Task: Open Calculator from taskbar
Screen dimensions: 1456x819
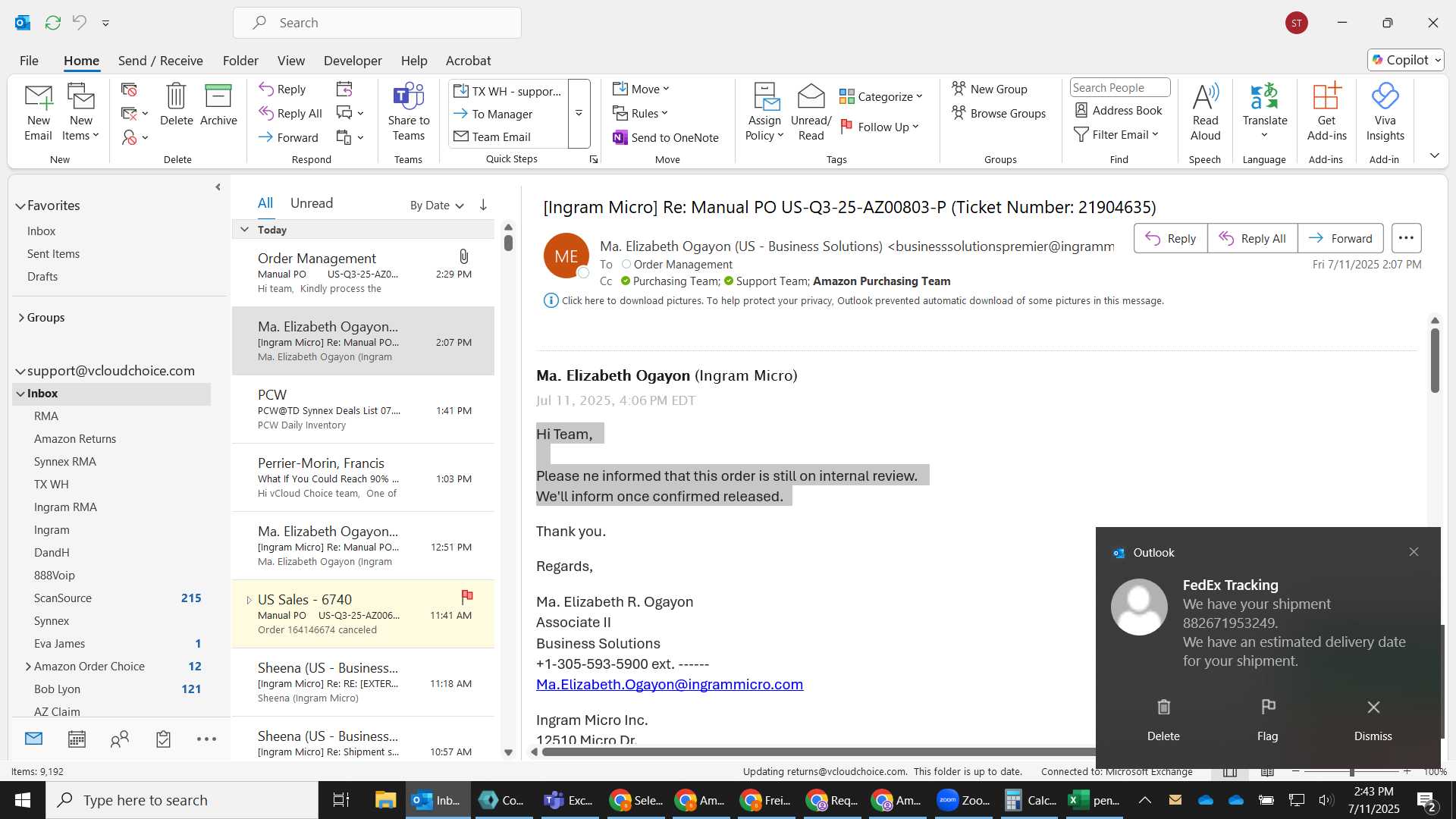Action: [x=1030, y=800]
